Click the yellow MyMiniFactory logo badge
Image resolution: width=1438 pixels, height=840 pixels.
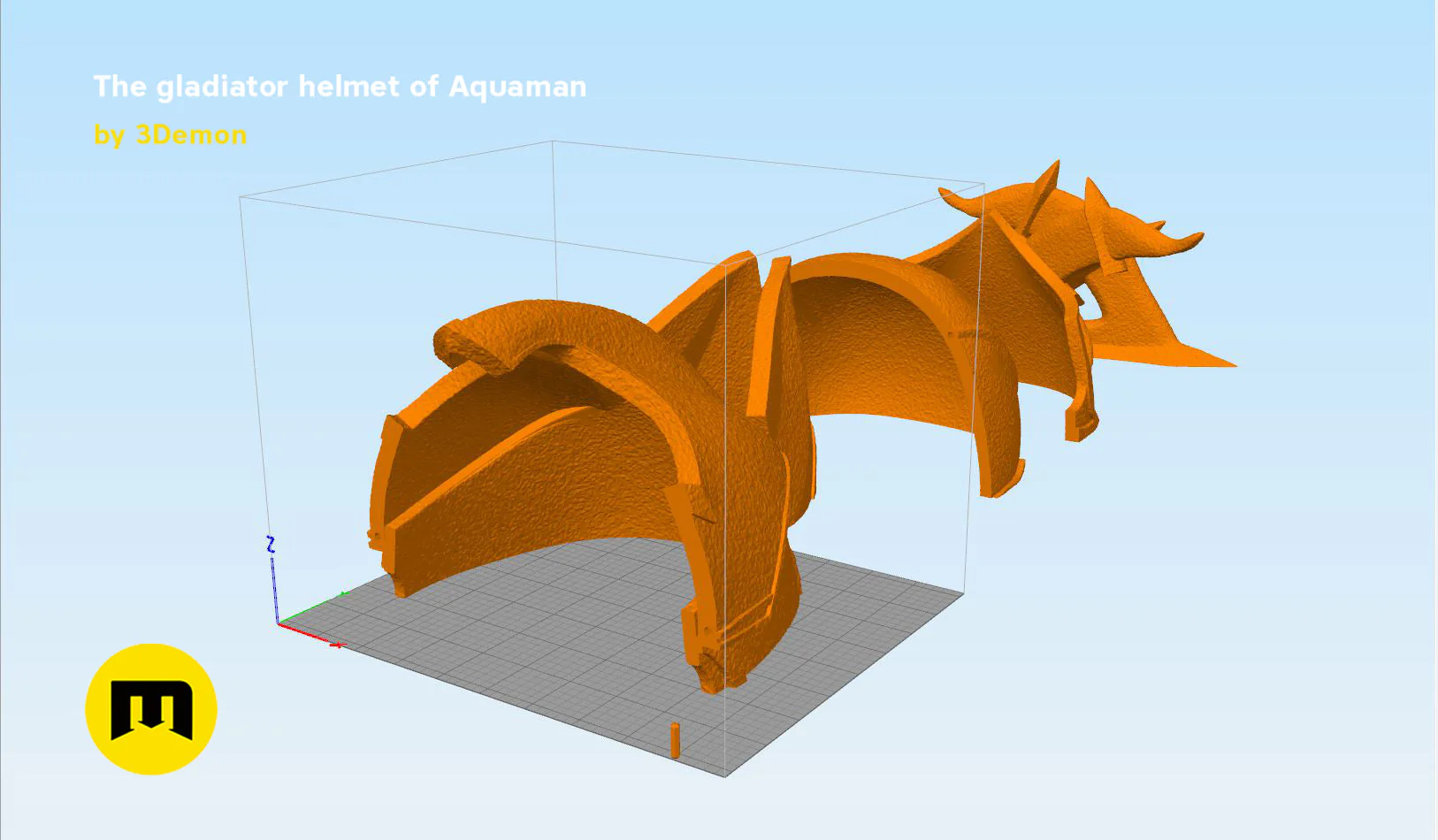click(x=151, y=709)
